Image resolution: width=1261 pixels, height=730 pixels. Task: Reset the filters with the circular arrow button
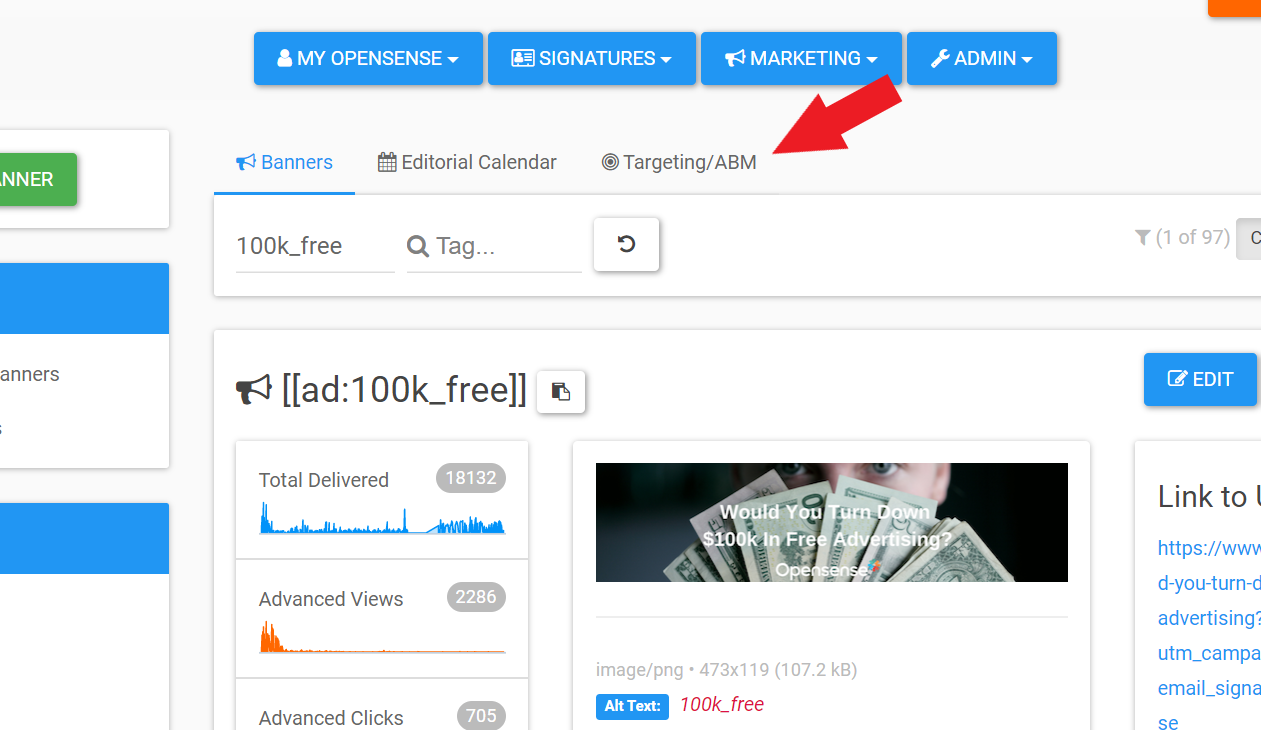tap(626, 244)
